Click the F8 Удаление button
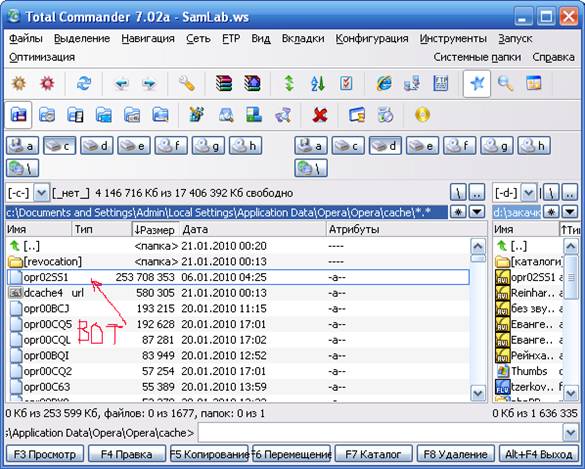 pos(456,454)
